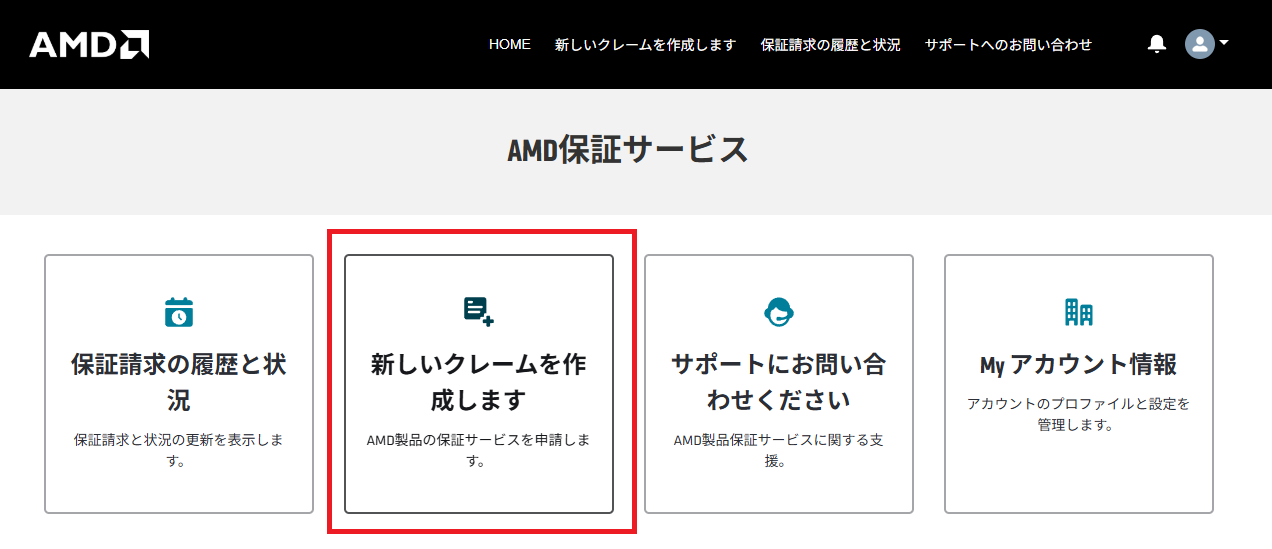Viewport: 1272px width, 549px height.
Task: Click the user avatar icon
Action: (x=1199, y=44)
